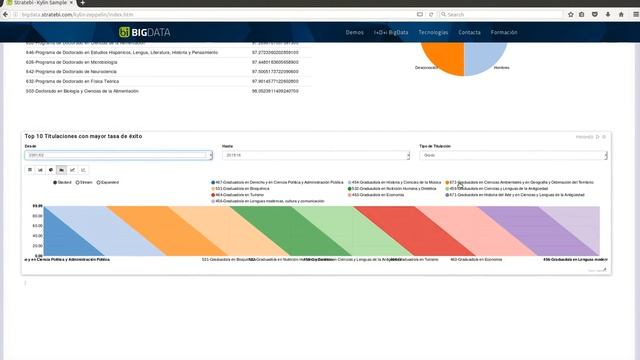Screen dimensions: 640x360
Task: Click the orange area chart band
Action: (x=167, y=231)
